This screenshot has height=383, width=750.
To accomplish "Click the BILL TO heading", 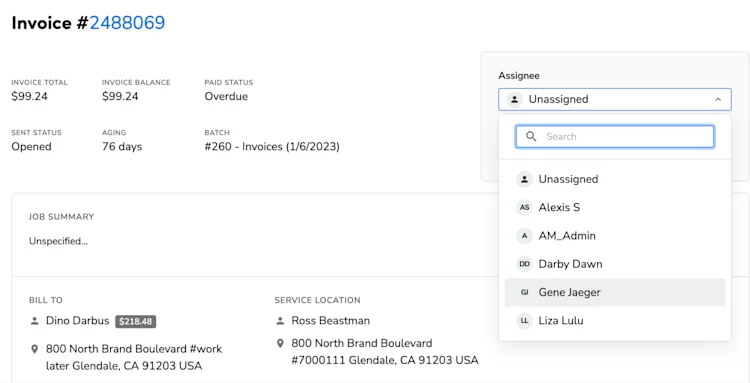I will [46, 300].
